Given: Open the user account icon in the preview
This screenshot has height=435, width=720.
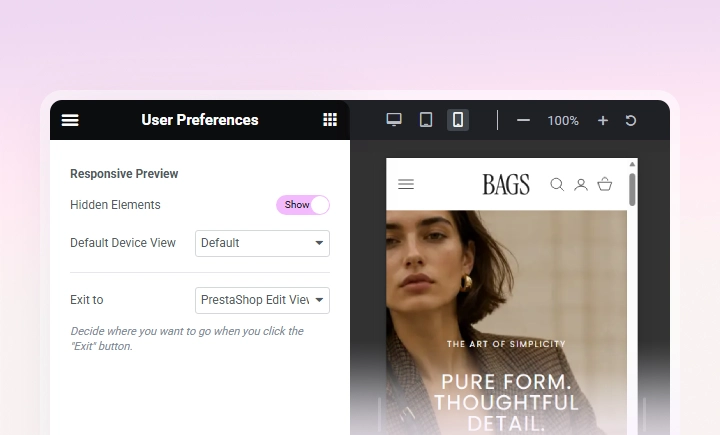Looking at the screenshot, I should click(x=581, y=185).
